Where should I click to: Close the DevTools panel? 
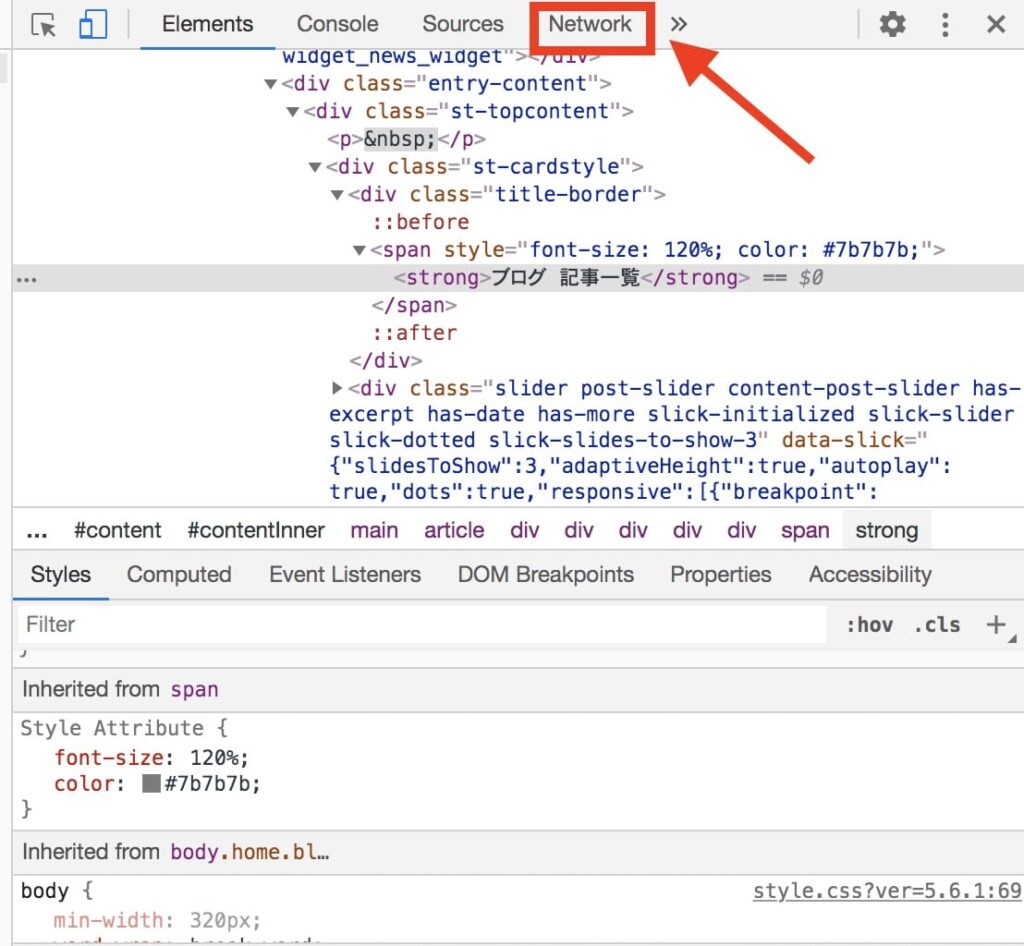point(996,25)
